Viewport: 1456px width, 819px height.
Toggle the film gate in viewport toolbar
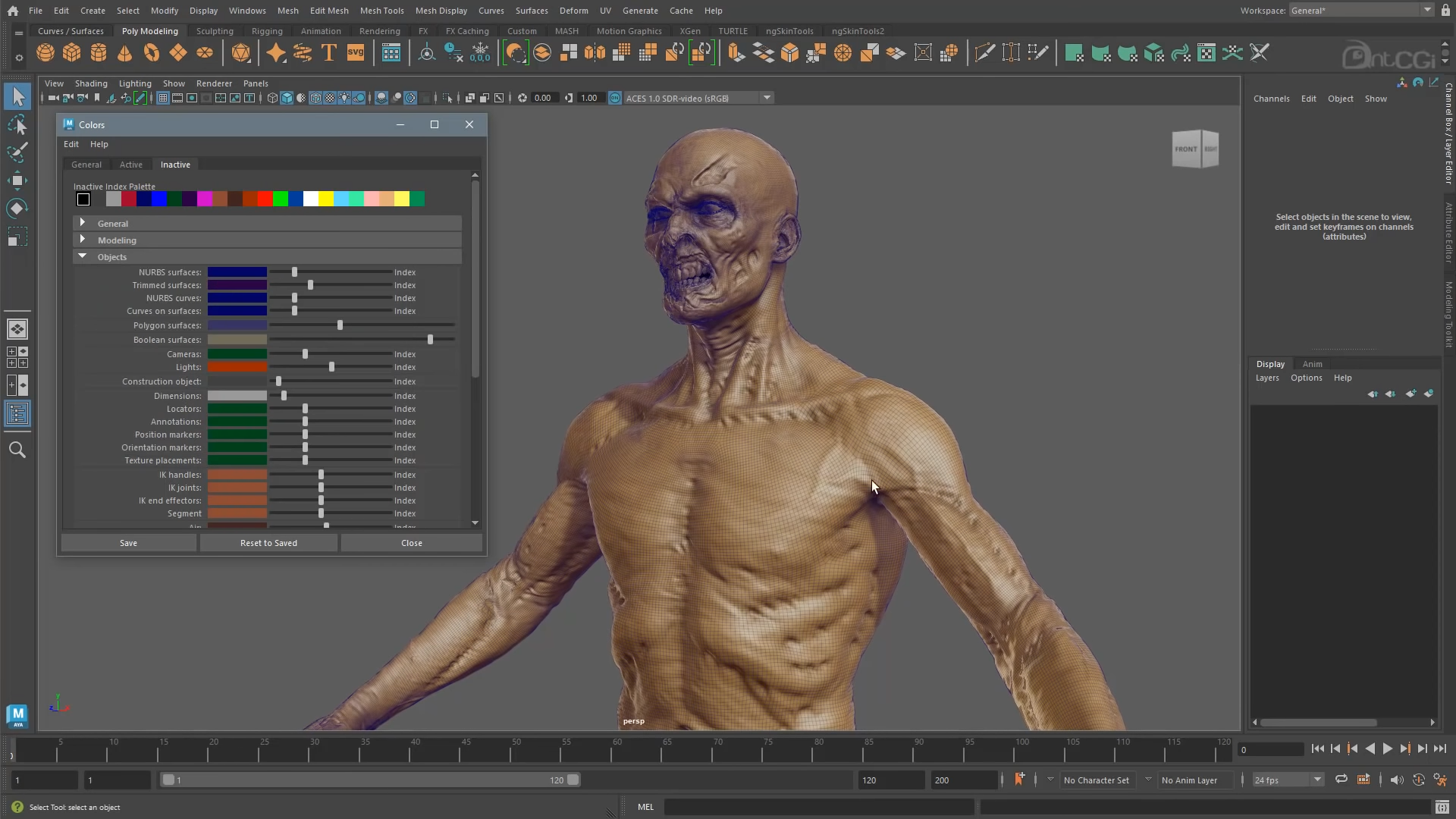pos(177,98)
